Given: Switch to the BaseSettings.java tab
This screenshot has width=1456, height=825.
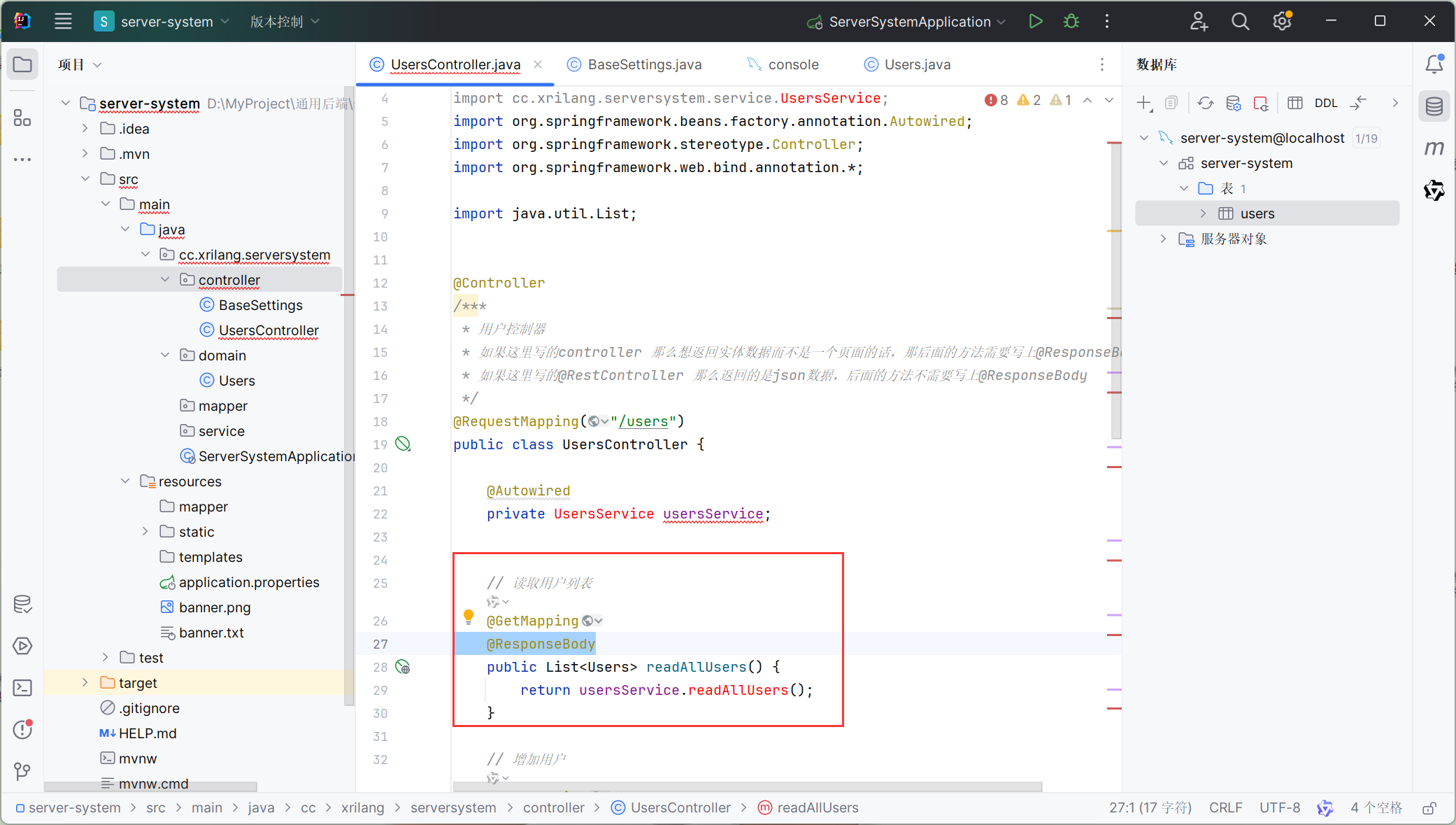Looking at the screenshot, I should click(x=635, y=64).
